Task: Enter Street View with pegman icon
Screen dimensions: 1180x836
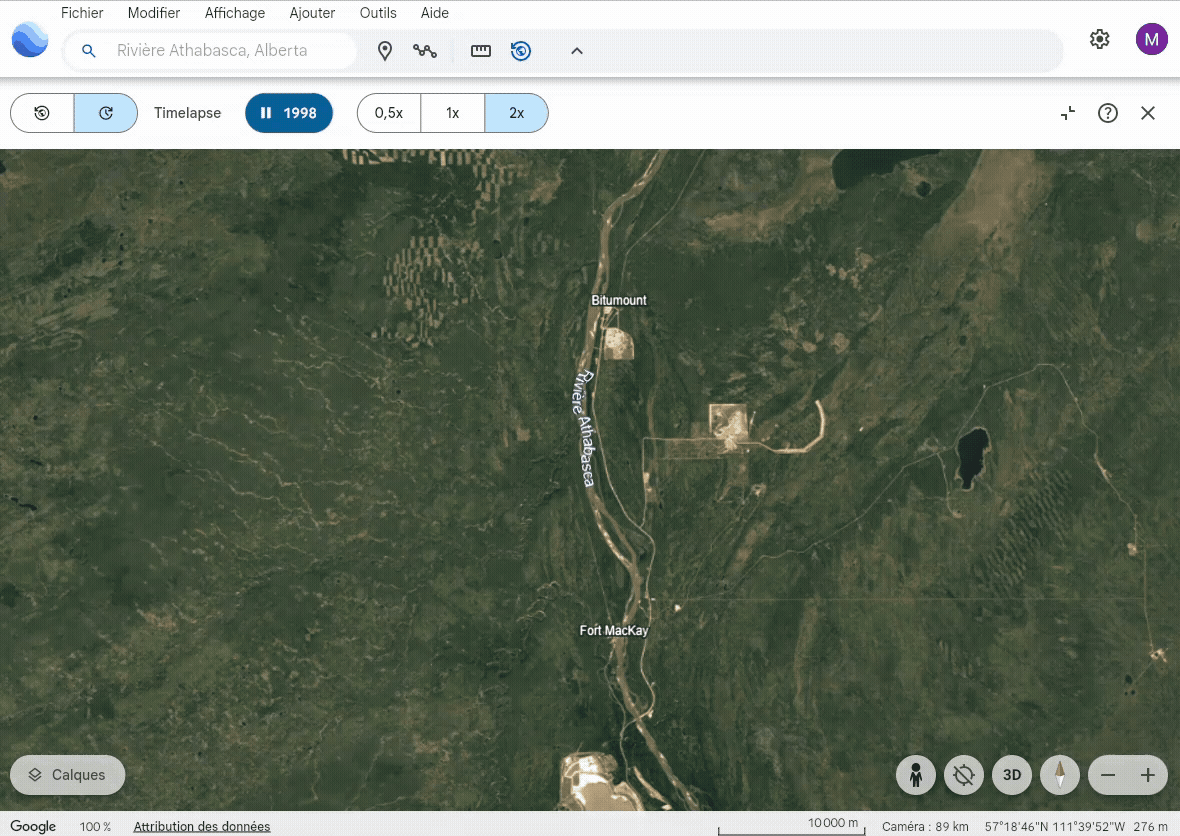Action: click(916, 775)
